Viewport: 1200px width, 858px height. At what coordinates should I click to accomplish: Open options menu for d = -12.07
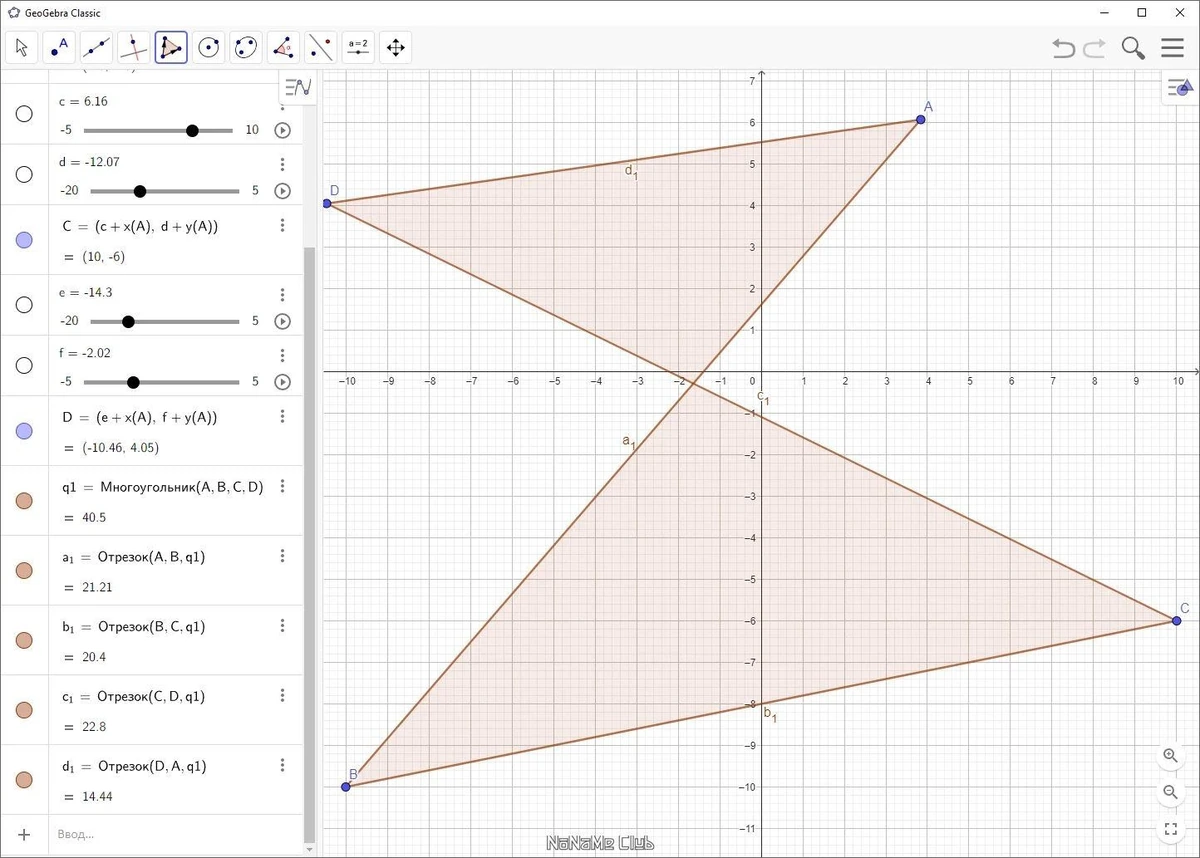[283, 164]
